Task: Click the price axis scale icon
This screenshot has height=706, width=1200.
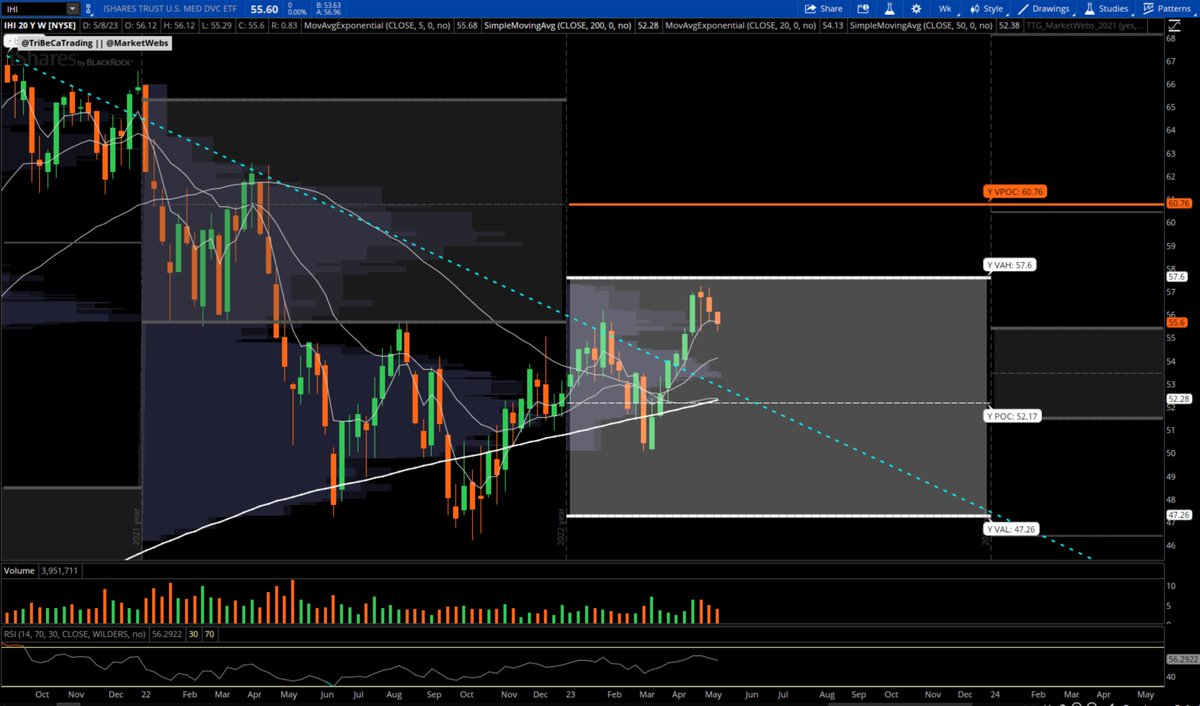Action: 1174,26
